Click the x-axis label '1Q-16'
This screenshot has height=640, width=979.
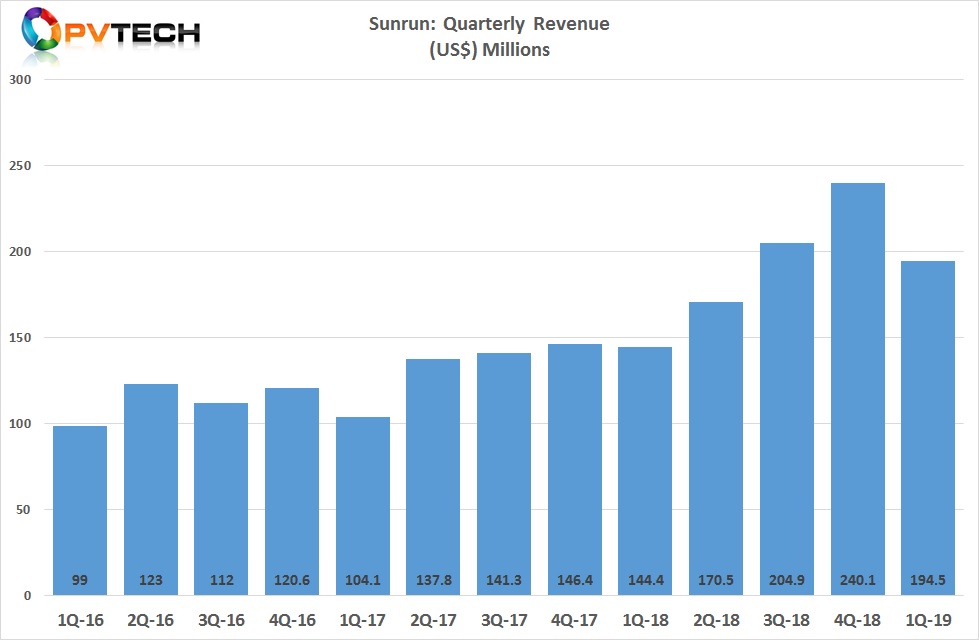[81, 620]
